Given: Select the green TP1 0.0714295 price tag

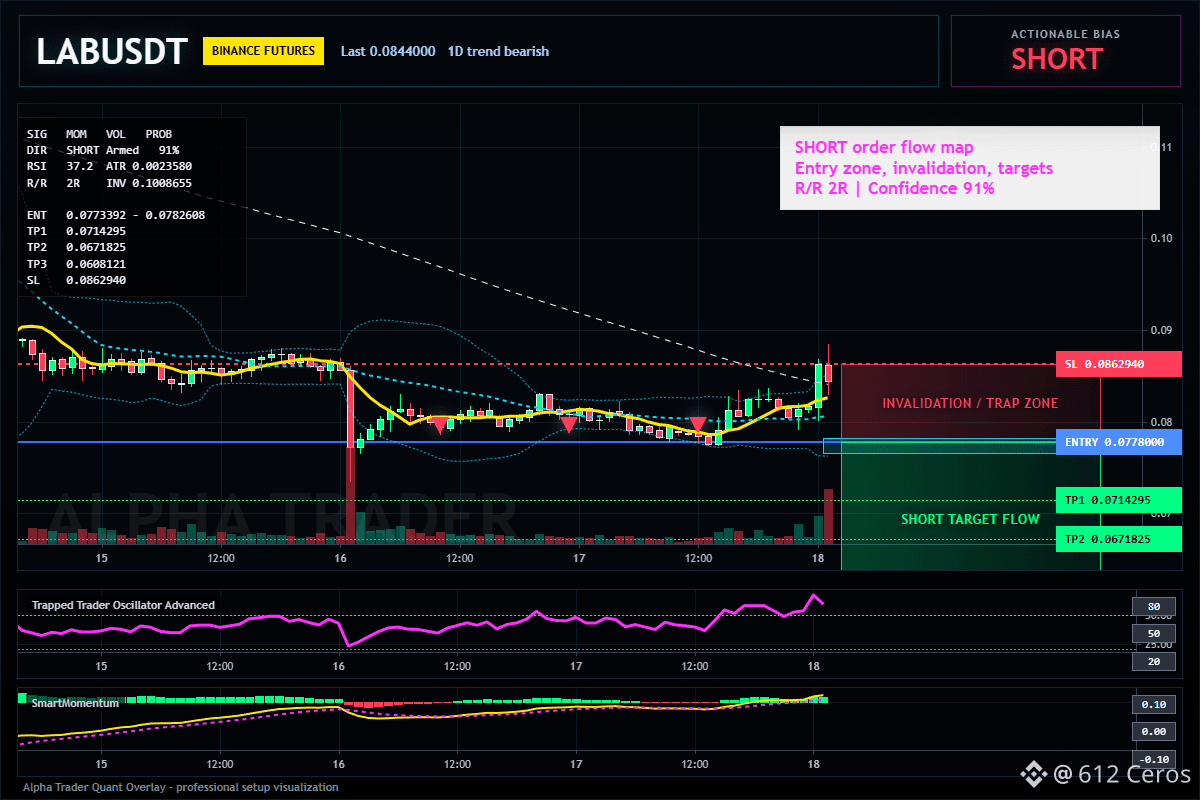Looking at the screenshot, I should tap(1118, 499).
